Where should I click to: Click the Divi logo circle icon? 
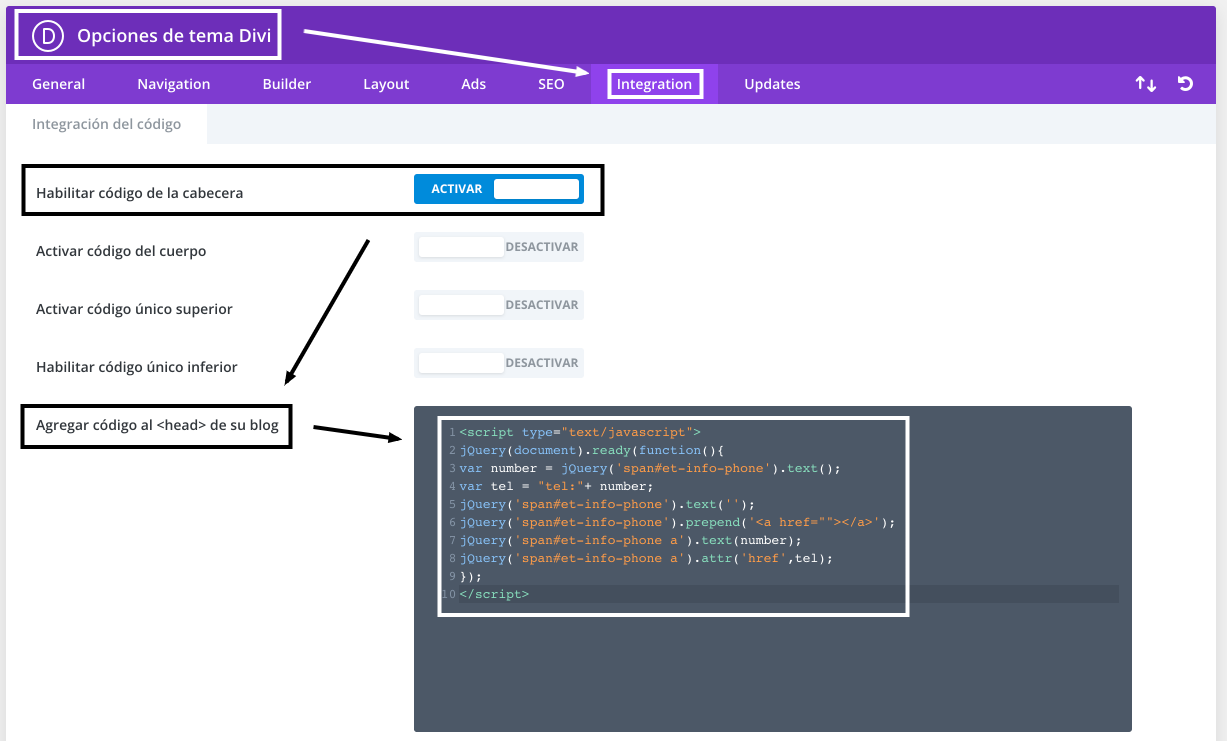[47, 36]
